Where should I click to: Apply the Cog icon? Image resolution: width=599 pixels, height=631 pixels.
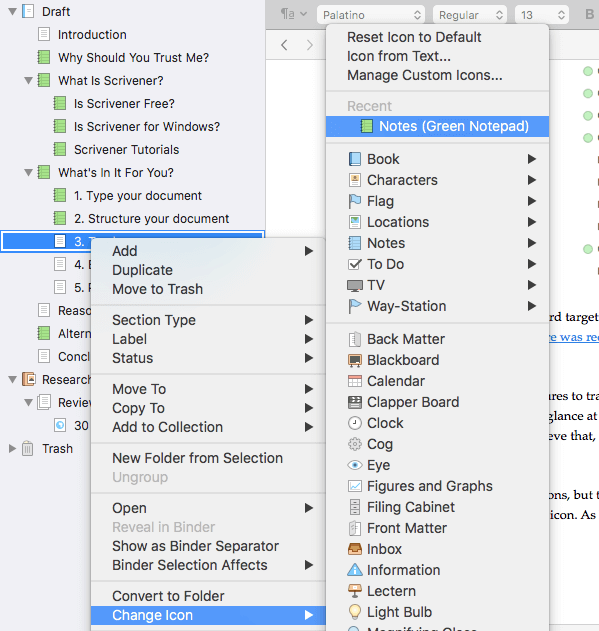pyautogui.click(x=437, y=444)
